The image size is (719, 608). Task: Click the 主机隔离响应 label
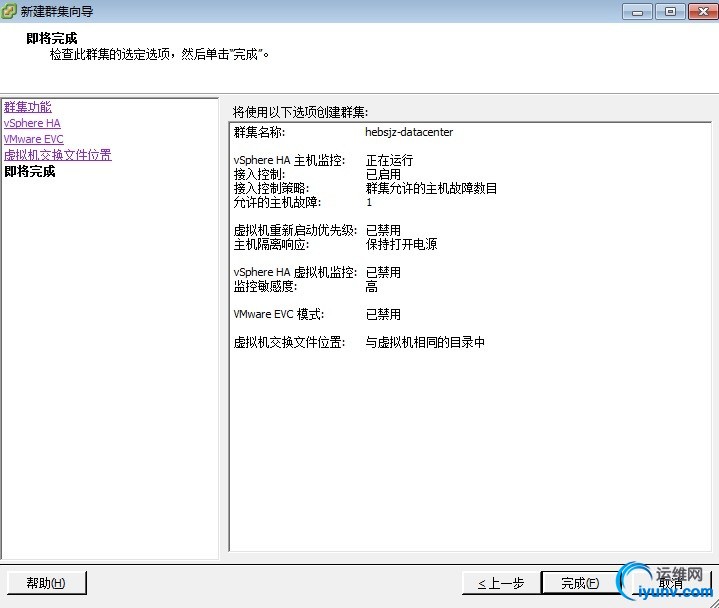point(271,244)
